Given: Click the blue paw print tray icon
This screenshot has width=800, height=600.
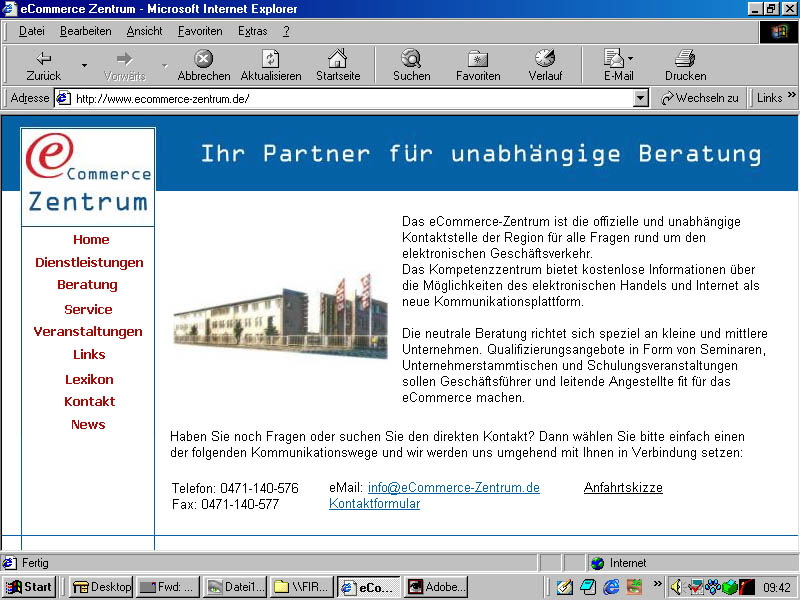Looking at the screenshot, I should point(712,587).
